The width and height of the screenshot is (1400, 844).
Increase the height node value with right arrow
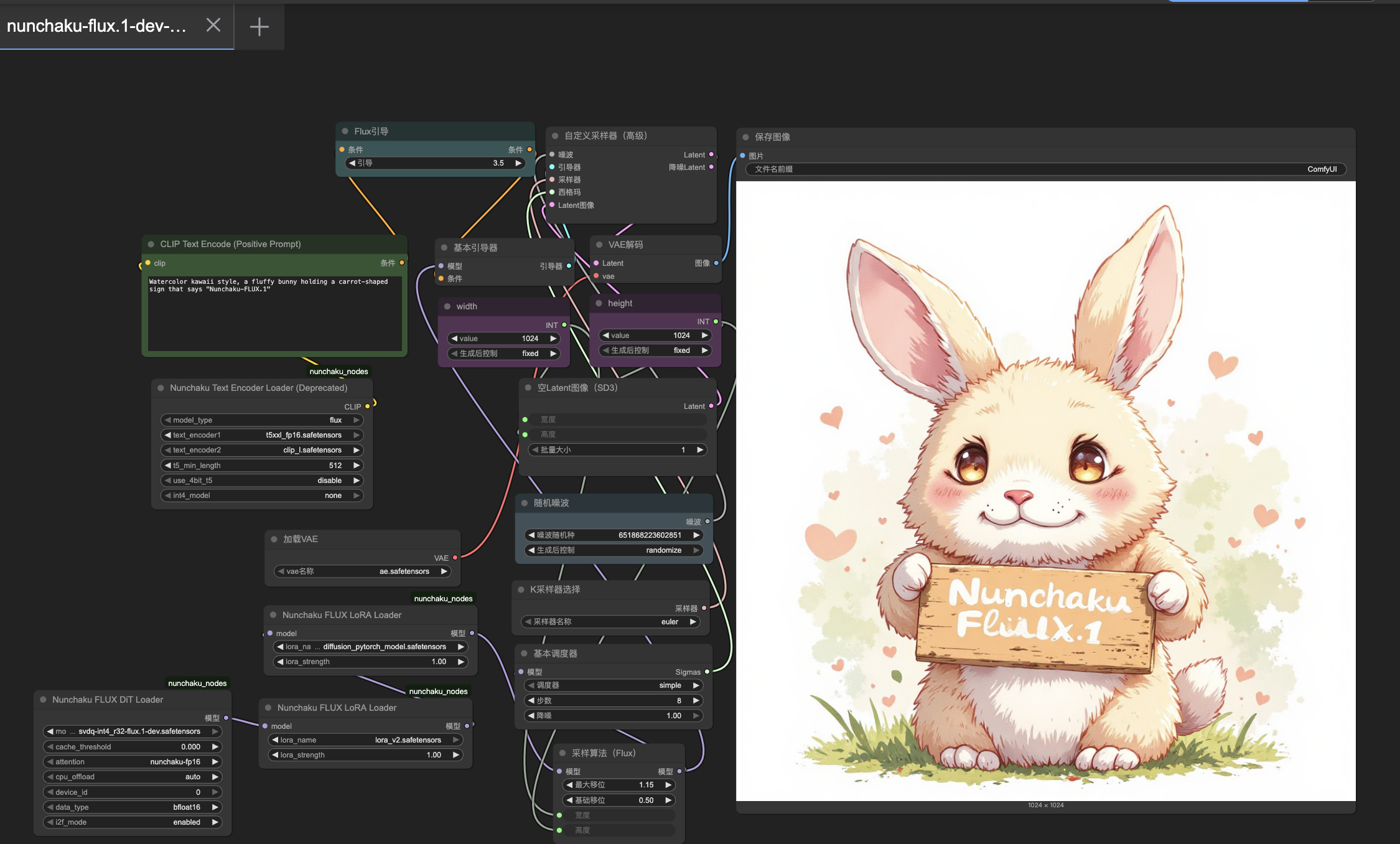point(705,335)
